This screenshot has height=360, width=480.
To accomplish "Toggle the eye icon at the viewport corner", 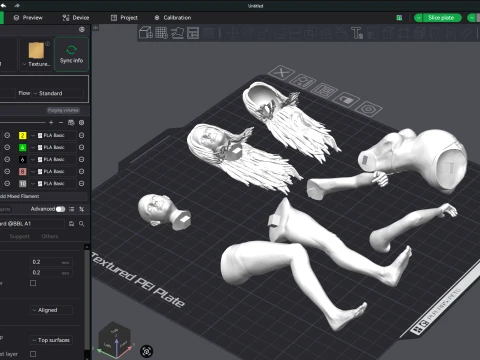I will click(x=96, y=28).
